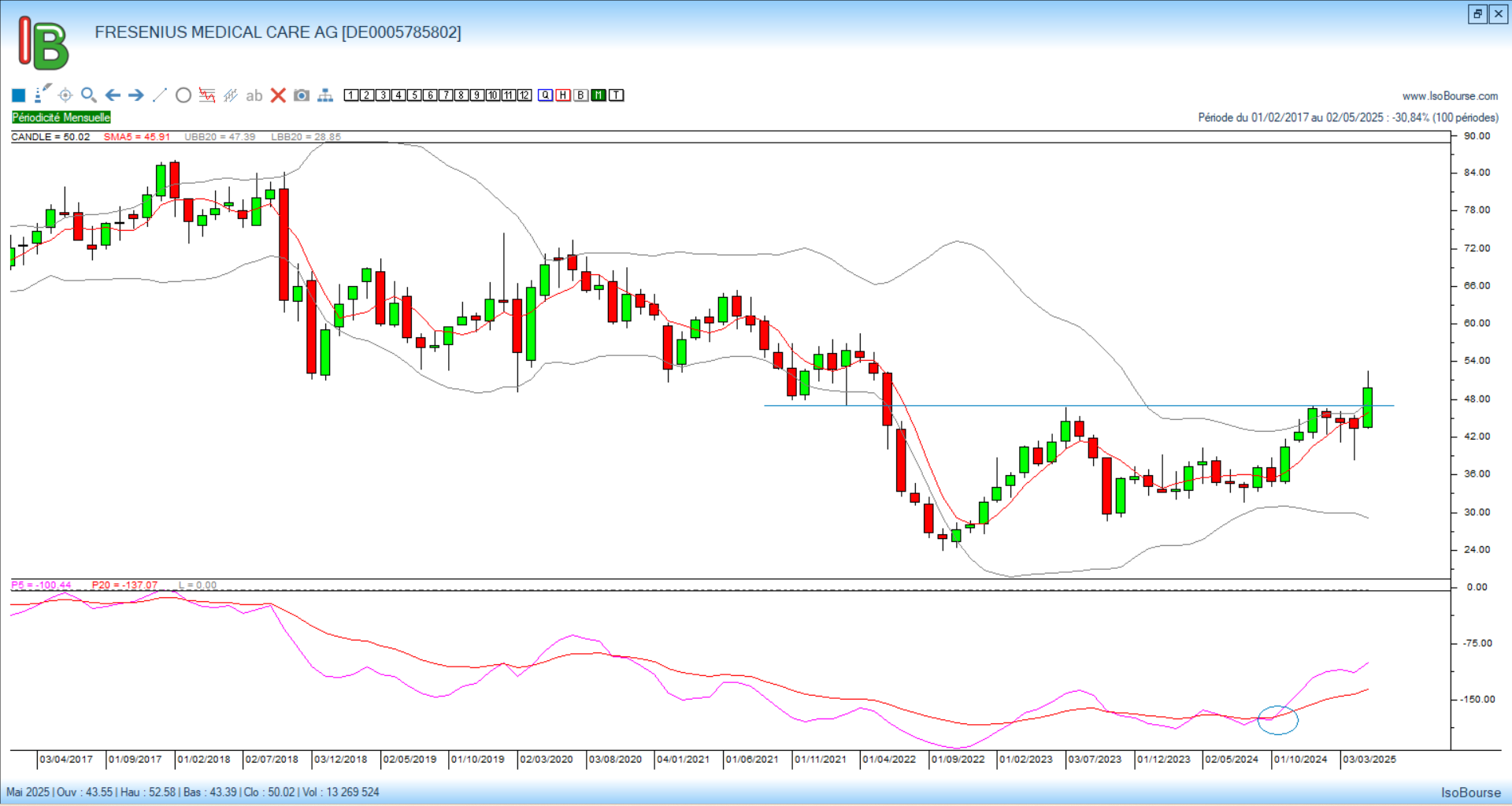Select the magnifier zoom tool
This screenshot has height=806, width=1512.
click(89, 95)
